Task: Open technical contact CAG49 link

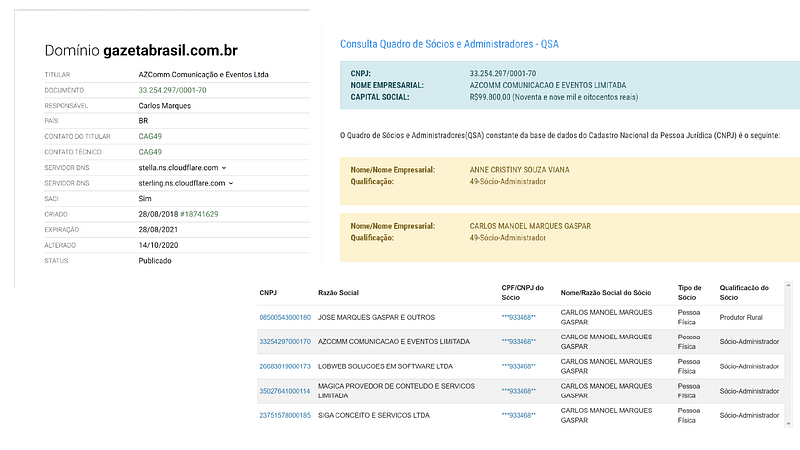Action: (x=150, y=152)
